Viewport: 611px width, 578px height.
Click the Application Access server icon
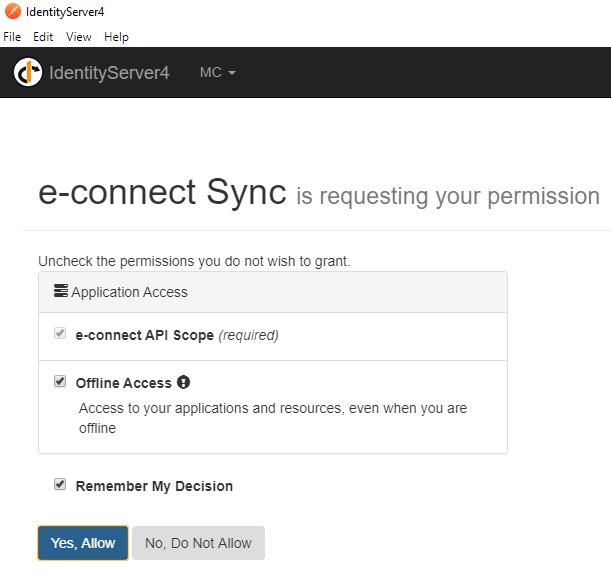(61, 291)
